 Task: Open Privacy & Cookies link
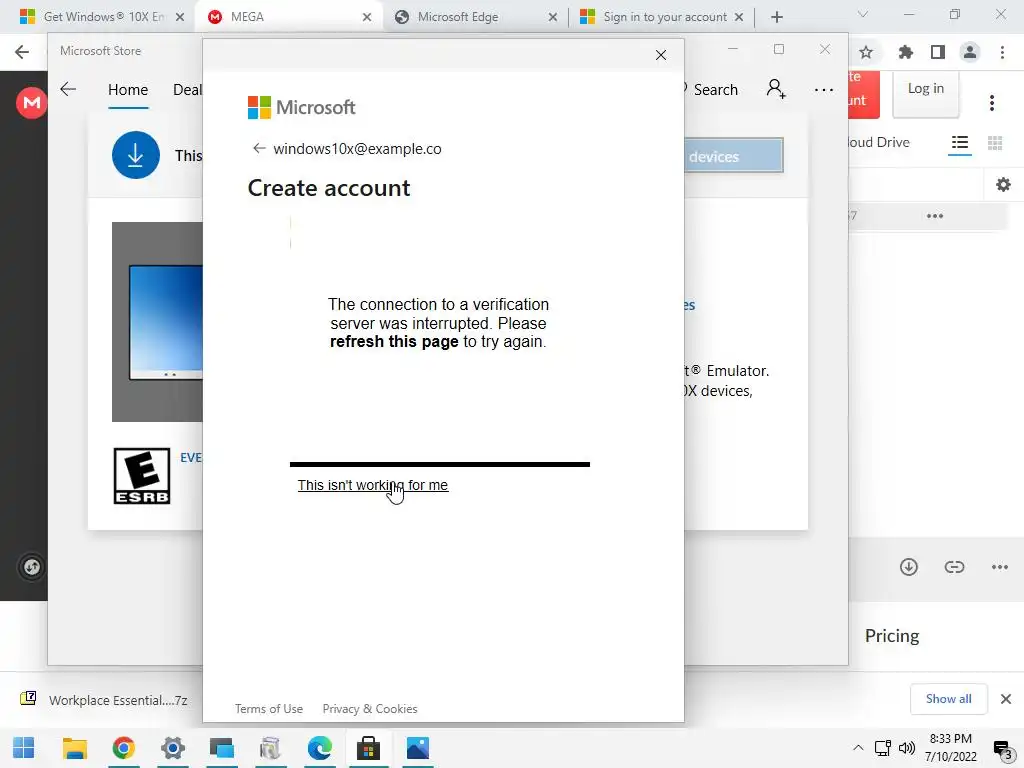pyautogui.click(x=370, y=709)
